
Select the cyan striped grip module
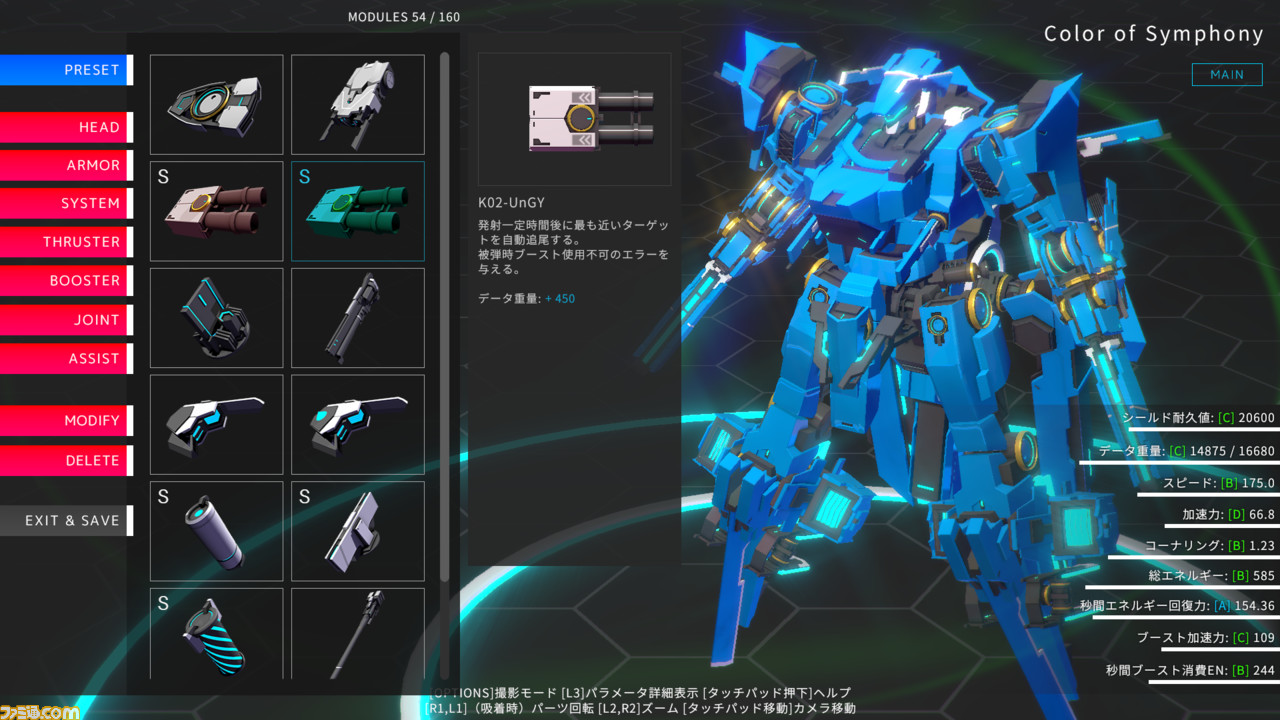[x=217, y=634]
